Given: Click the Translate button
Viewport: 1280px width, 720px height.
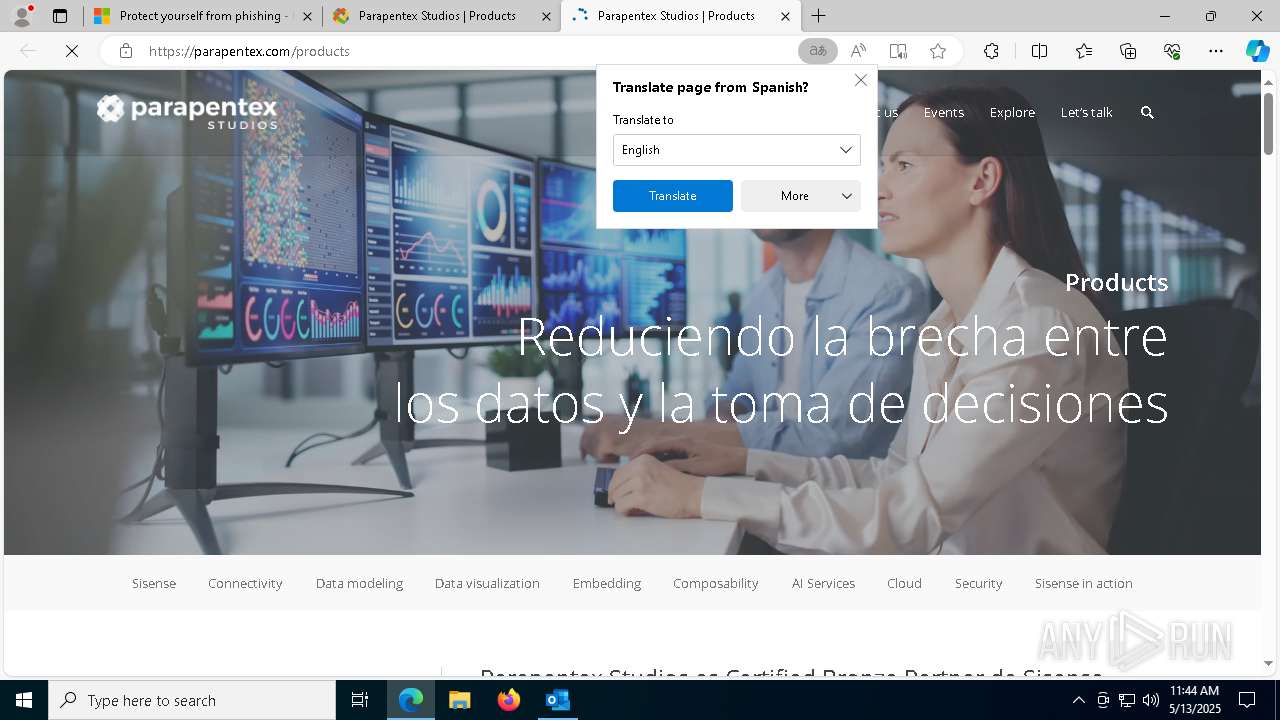Looking at the screenshot, I should coord(673,196).
